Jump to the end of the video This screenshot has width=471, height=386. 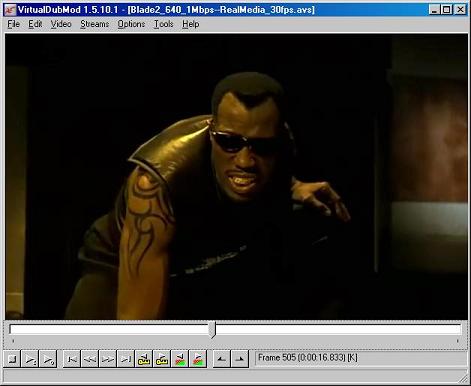point(126,359)
